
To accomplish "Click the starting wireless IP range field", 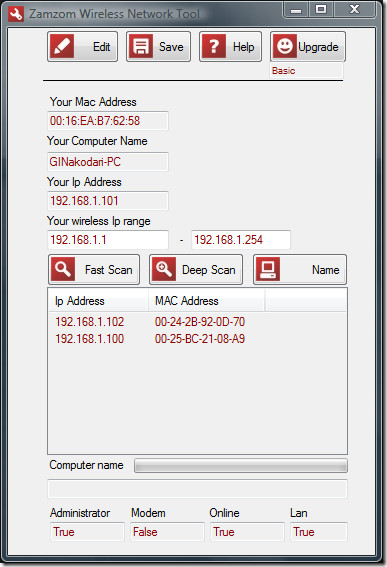I will tap(108, 240).
